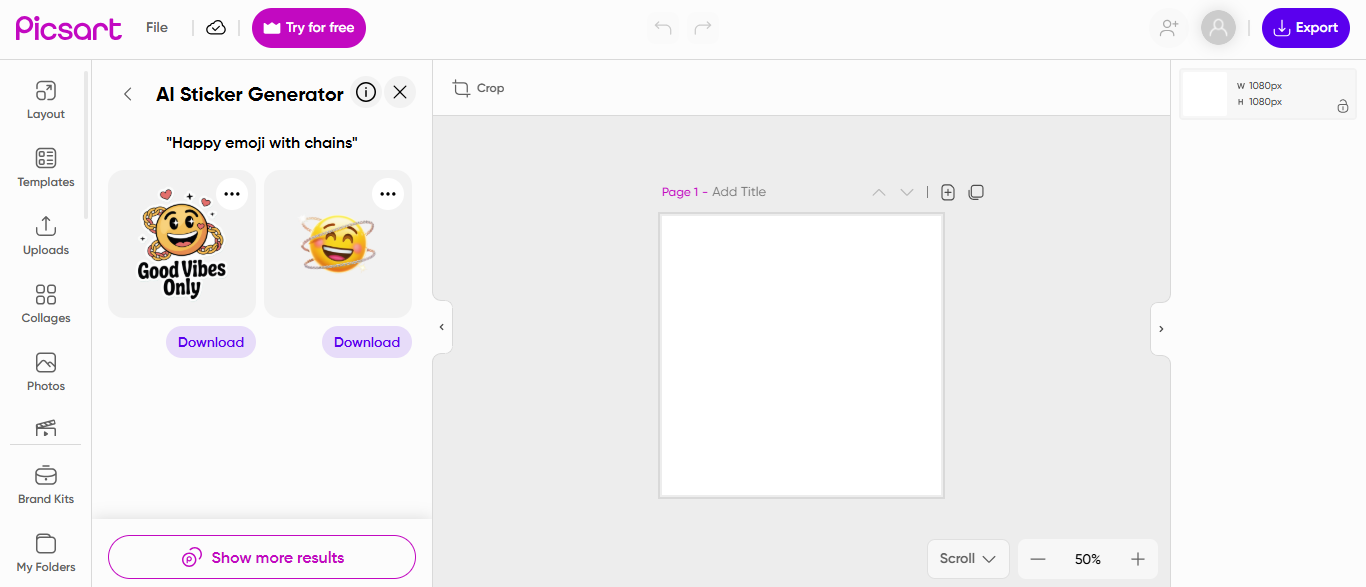Open the Scroll view mode dropdown
This screenshot has width=1366, height=587.
click(x=968, y=559)
